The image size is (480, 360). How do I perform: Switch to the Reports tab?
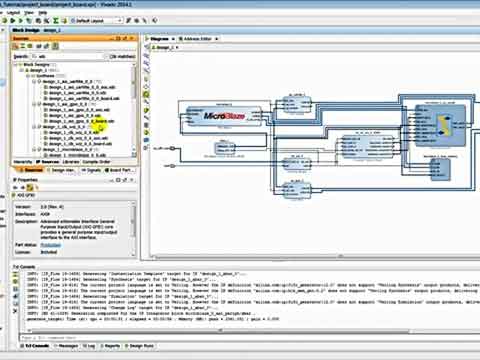pyautogui.click(x=110, y=346)
